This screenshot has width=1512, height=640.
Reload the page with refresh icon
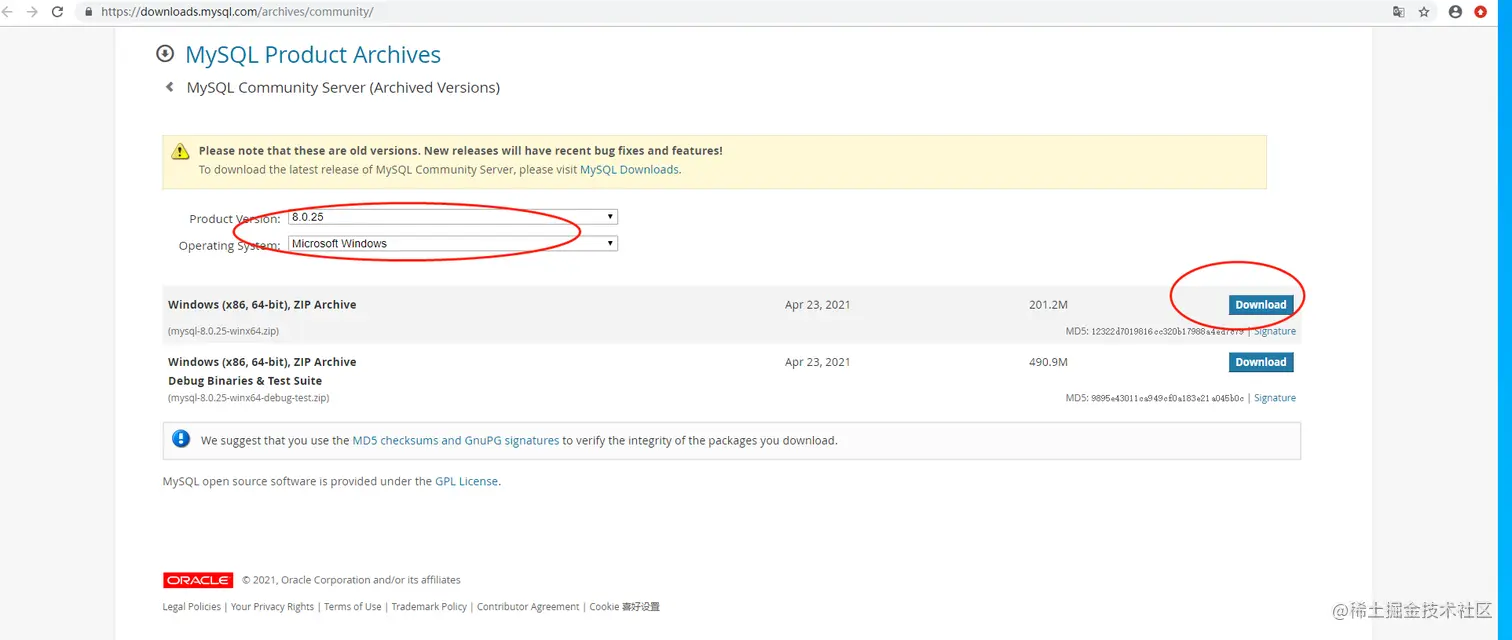pyautogui.click(x=57, y=12)
